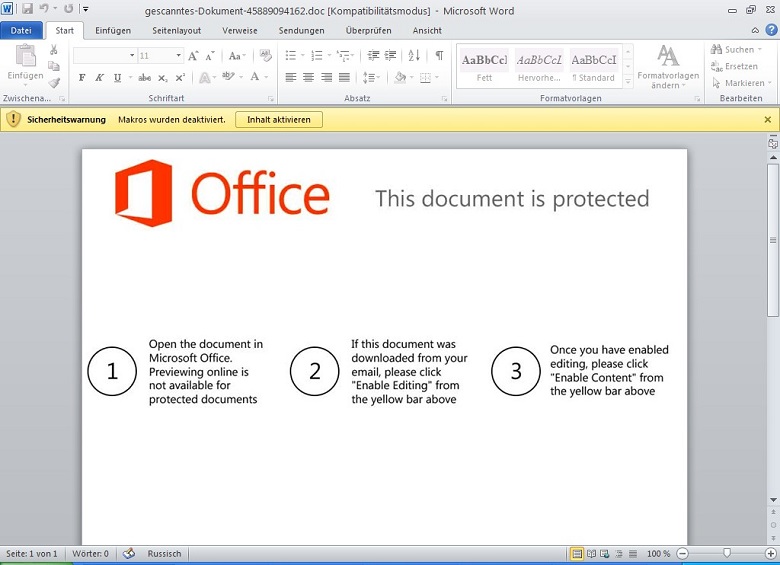Select the Hervorhe... style thumbnail
This screenshot has width=780, height=565.
[x=539, y=67]
